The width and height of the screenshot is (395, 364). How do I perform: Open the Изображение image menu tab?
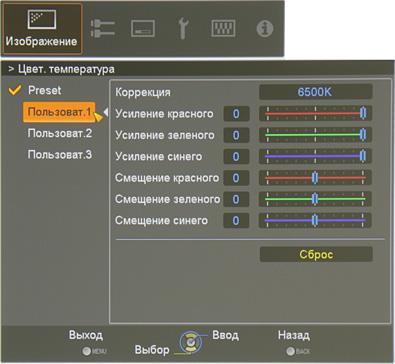(42, 29)
